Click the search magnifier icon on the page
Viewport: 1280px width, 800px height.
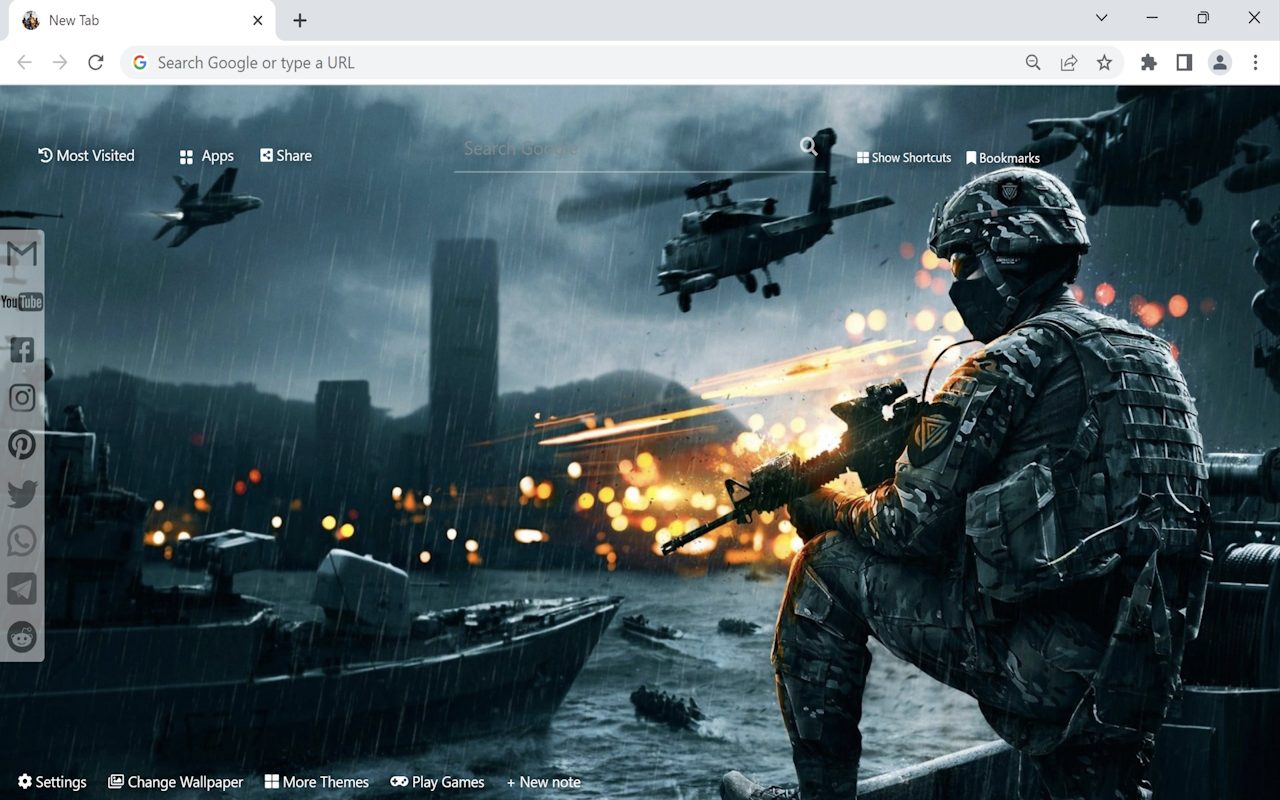808,147
